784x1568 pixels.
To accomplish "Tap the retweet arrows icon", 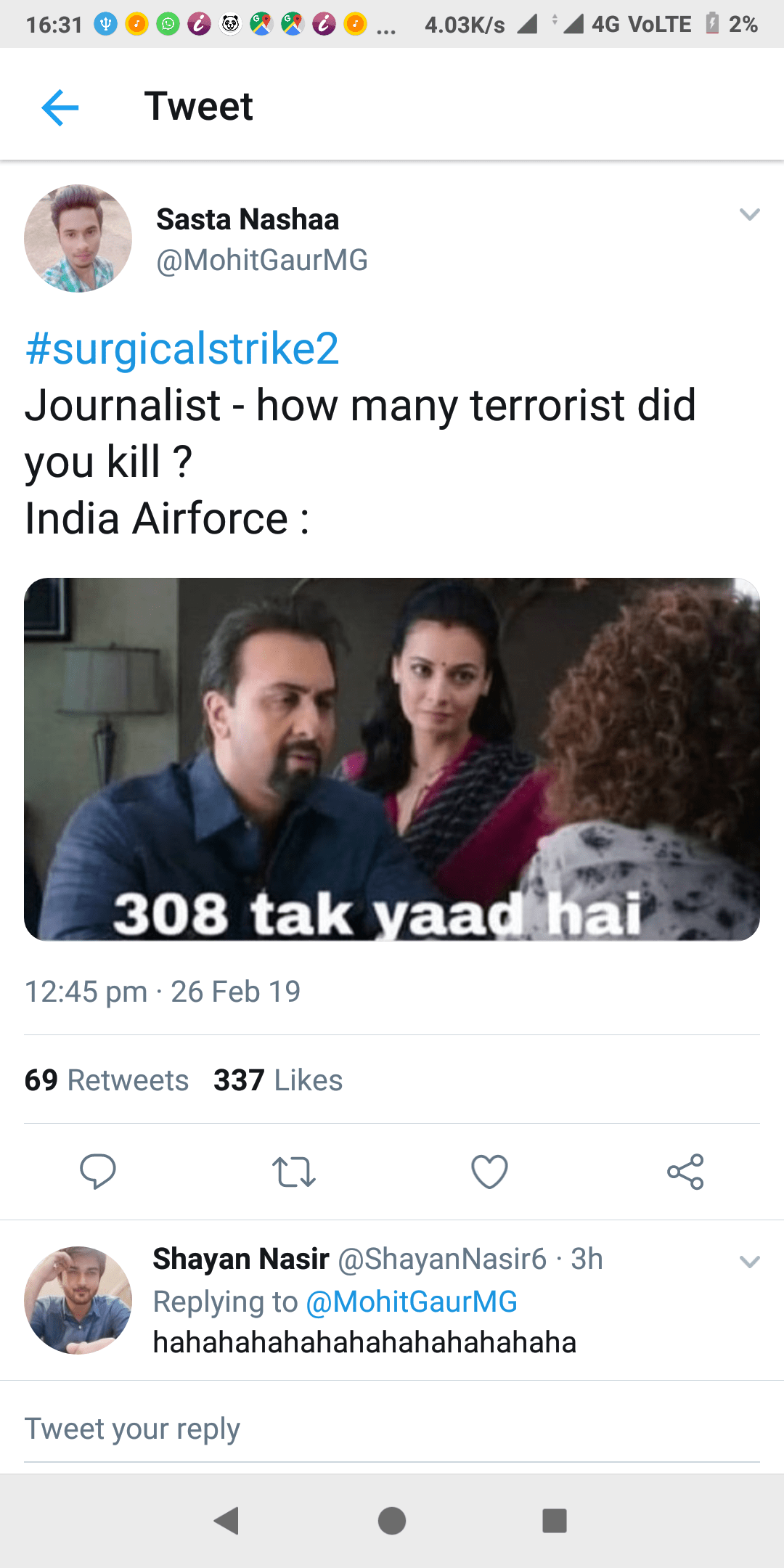I will pos(294,1171).
